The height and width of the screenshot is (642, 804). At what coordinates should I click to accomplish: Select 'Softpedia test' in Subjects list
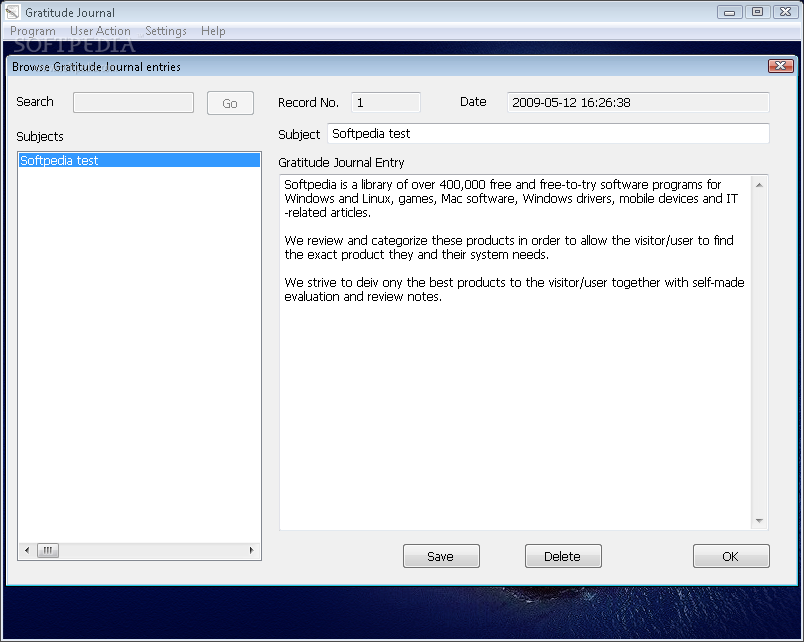(139, 160)
